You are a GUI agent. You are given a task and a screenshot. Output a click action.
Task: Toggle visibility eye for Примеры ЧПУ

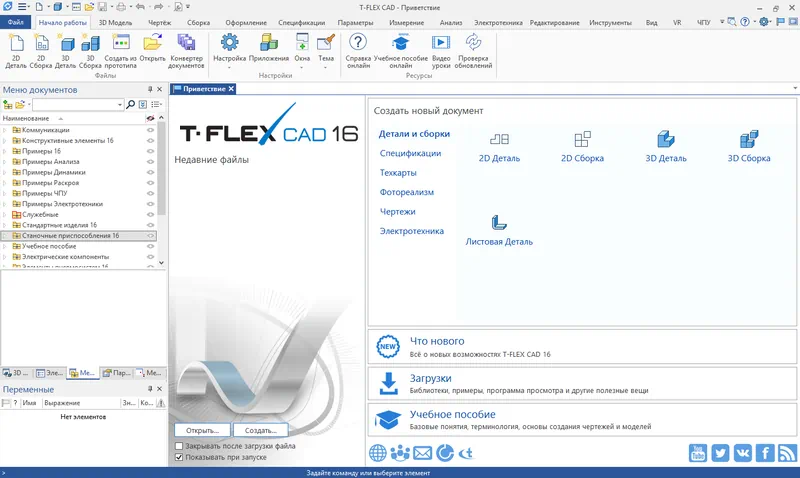click(151, 193)
